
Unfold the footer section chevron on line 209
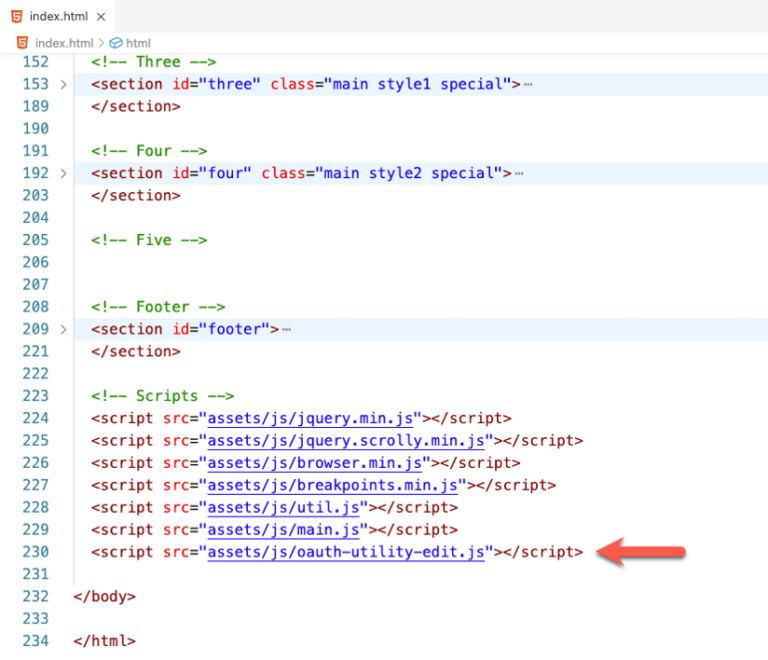click(x=63, y=329)
